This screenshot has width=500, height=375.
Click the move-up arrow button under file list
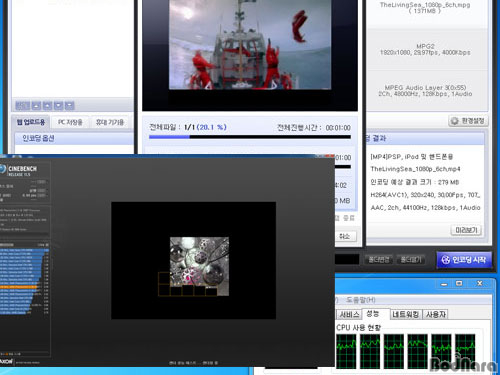tap(48, 106)
